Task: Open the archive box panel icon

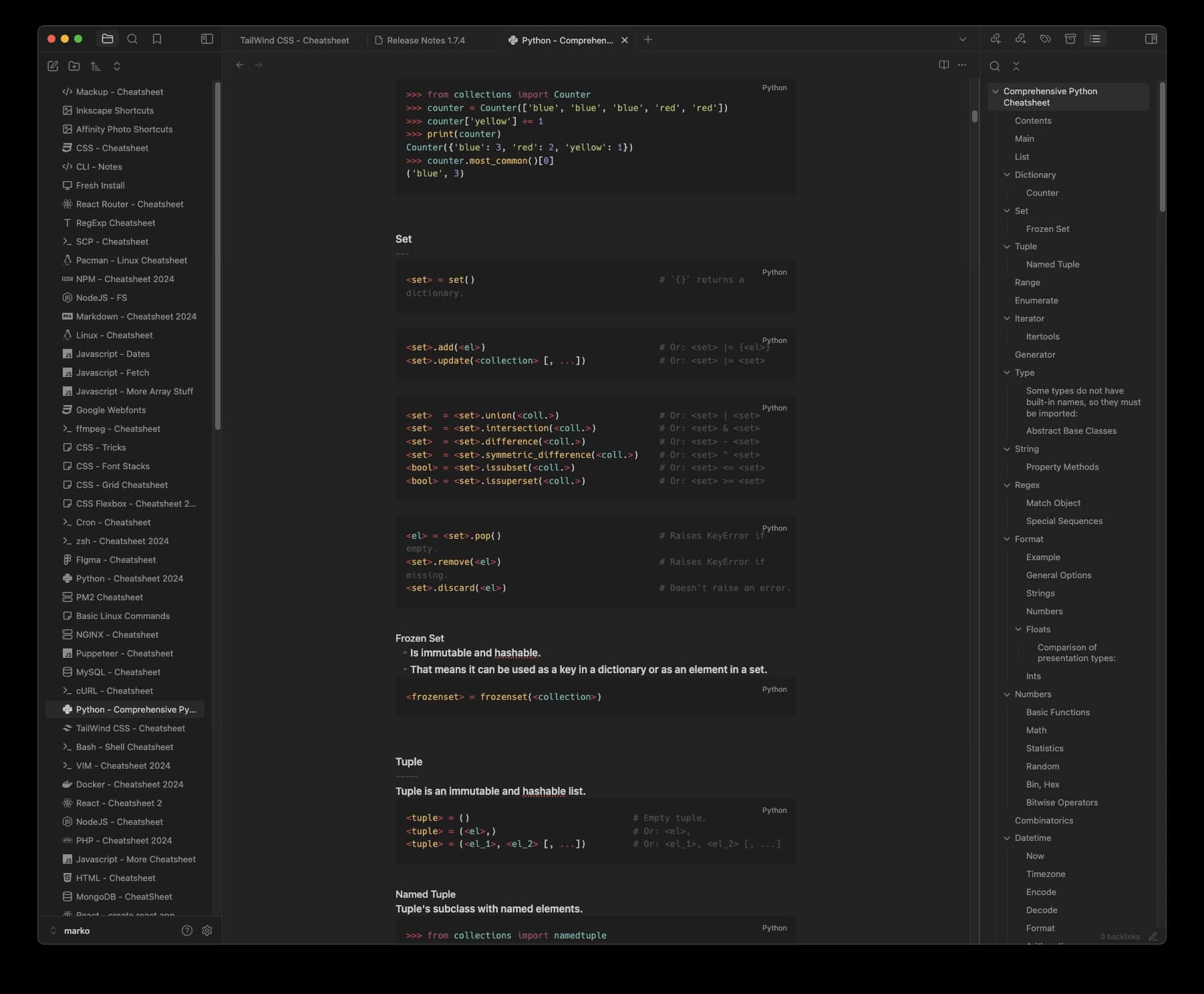Action: (1070, 39)
